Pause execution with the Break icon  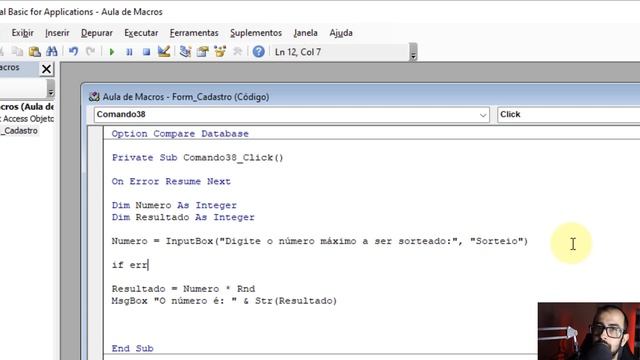(x=129, y=52)
